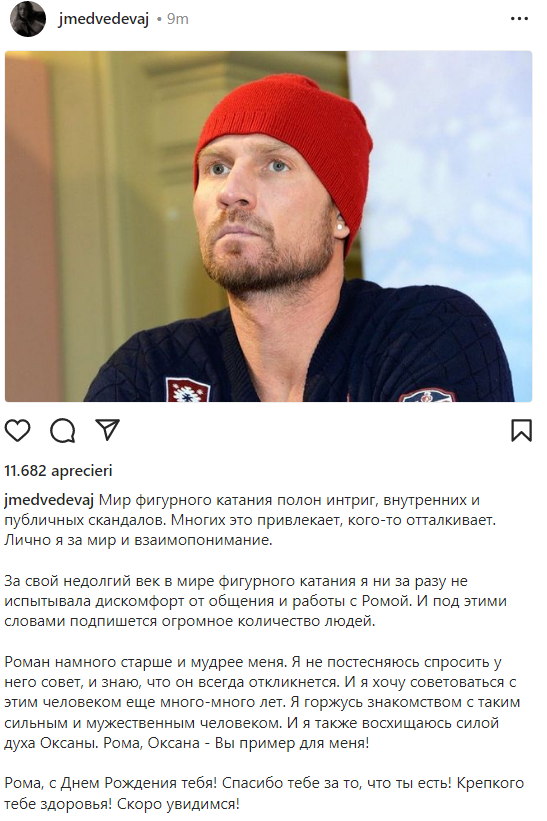The width and height of the screenshot is (547, 821).
Task: Share the post using the paper plane icon
Action: [108, 429]
